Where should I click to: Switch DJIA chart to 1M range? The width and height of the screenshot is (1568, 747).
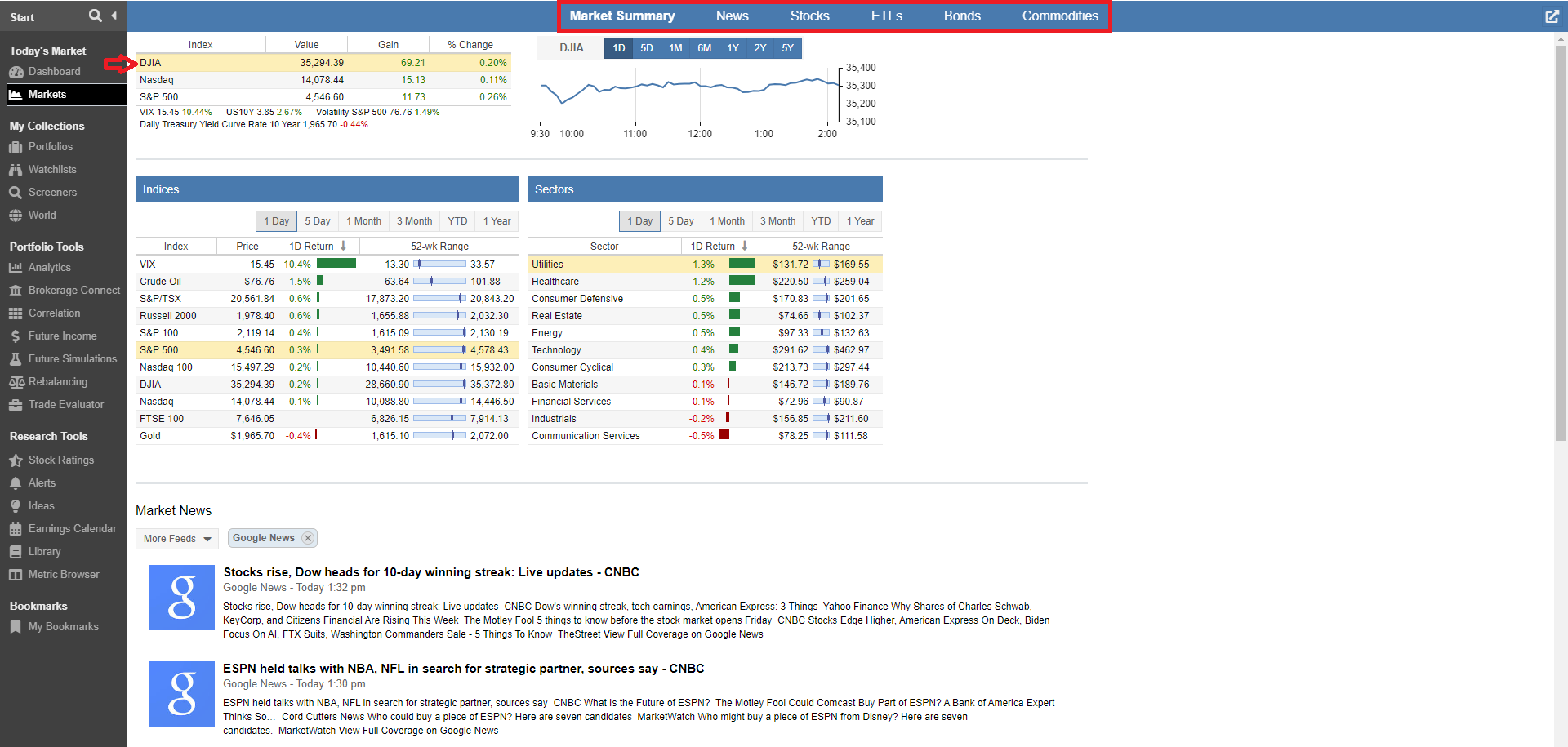[x=675, y=48]
